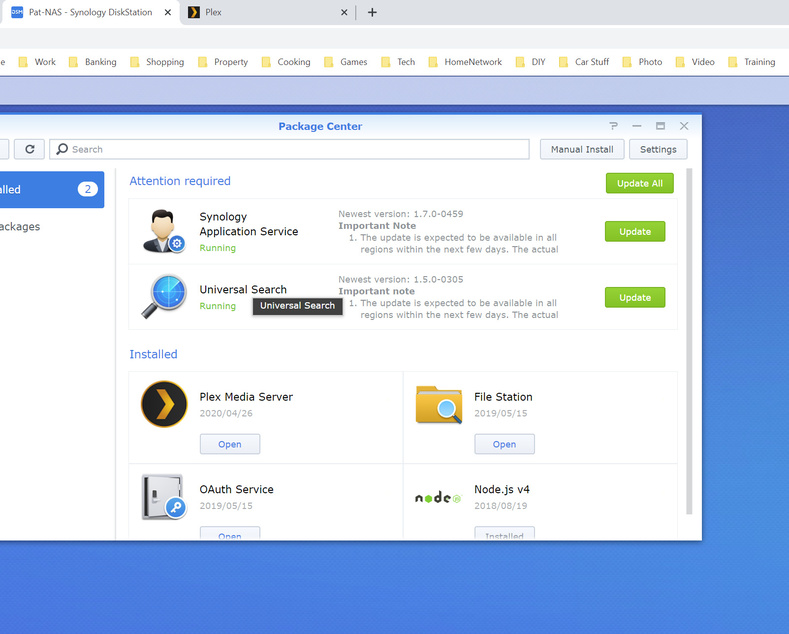Select the Installed sidebar category
789x634 pixels.
tap(50, 190)
